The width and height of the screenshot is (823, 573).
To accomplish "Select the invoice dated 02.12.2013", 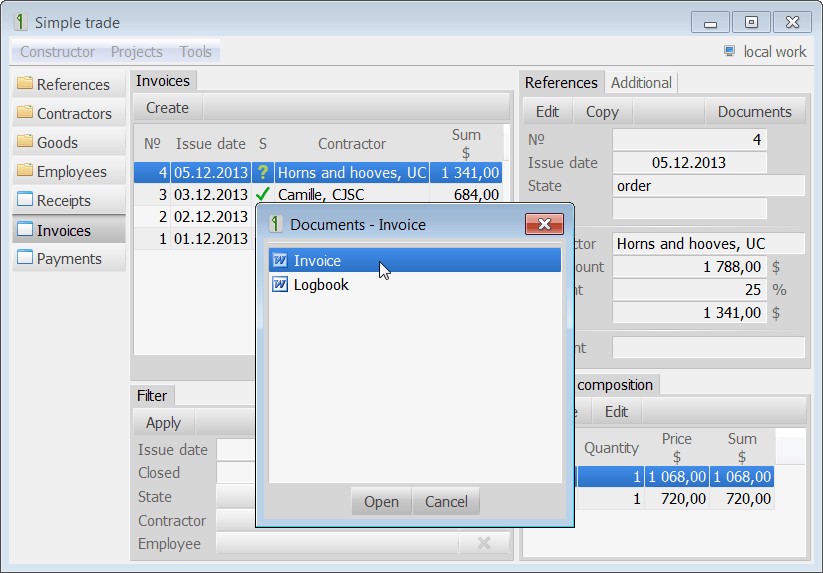I will coord(194,216).
